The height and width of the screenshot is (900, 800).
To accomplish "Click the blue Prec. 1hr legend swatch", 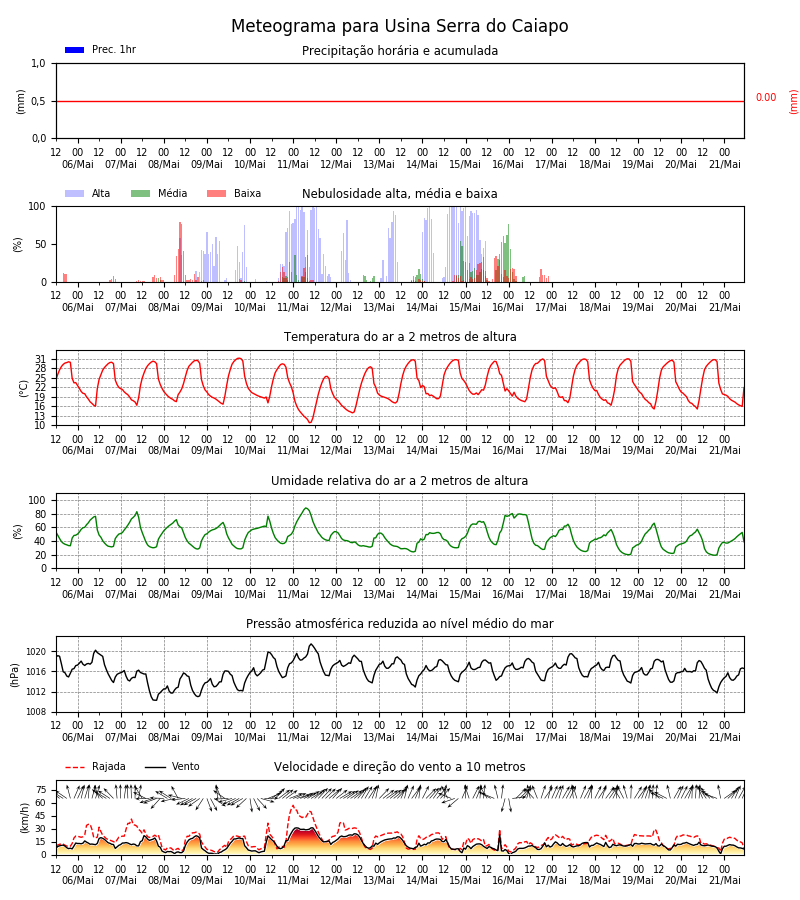I will point(75,50).
